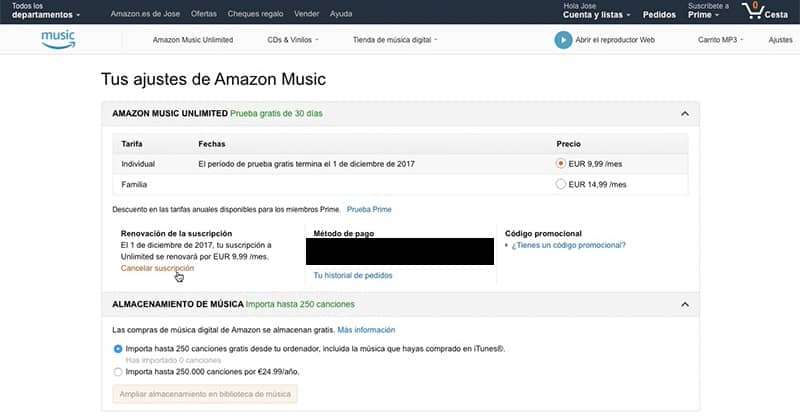Viewport: 800px width, 419px height.
Task: Select the EUR 9,99 Individual plan
Action: [560, 163]
